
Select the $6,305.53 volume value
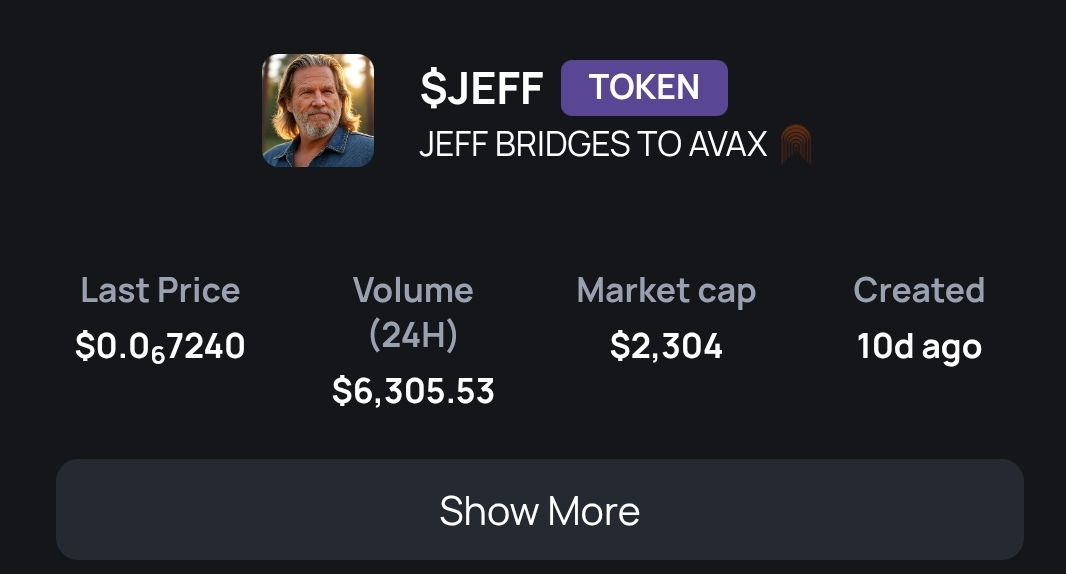click(x=413, y=391)
